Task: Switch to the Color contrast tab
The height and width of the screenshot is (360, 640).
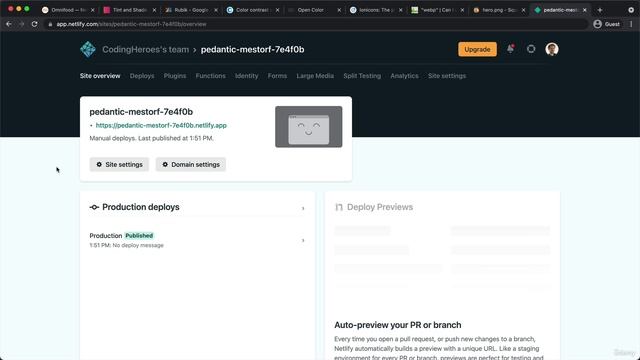Action: pos(253,10)
